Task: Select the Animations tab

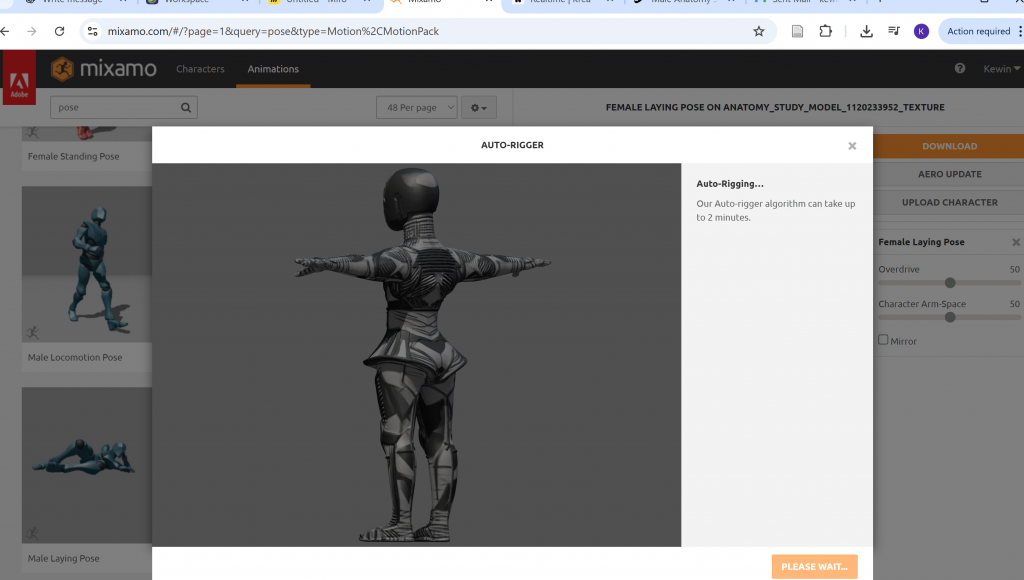Action: (273, 69)
